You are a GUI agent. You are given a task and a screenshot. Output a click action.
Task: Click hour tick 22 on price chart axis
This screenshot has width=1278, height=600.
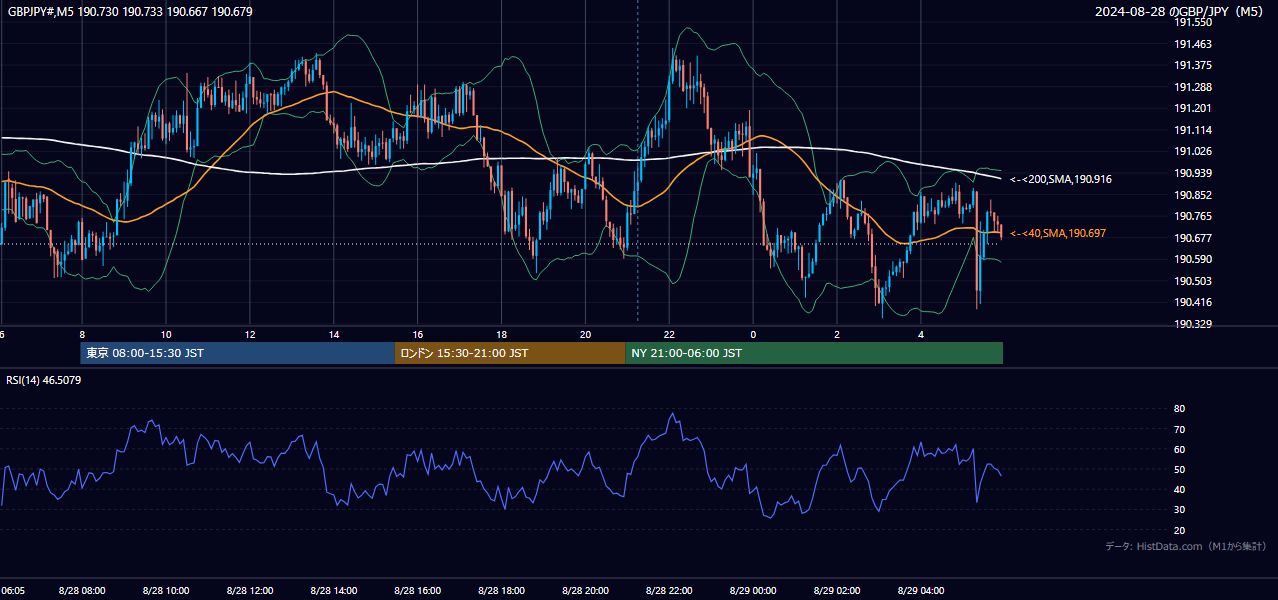670,334
